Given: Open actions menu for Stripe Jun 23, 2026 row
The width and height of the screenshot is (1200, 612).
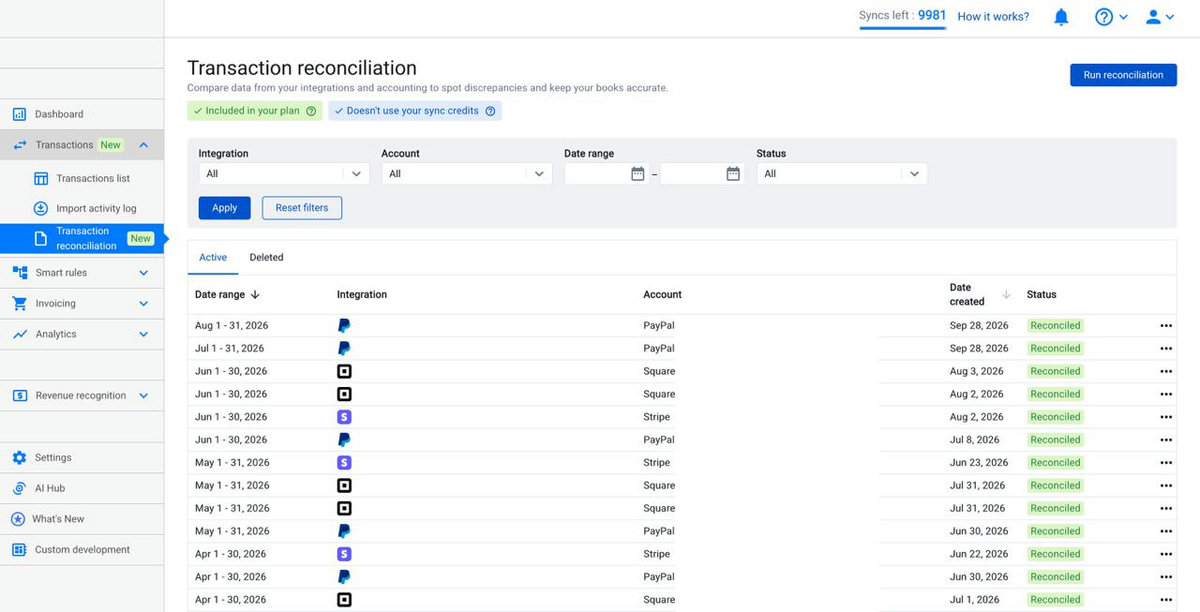Looking at the screenshot, I should coord(1166,463).
